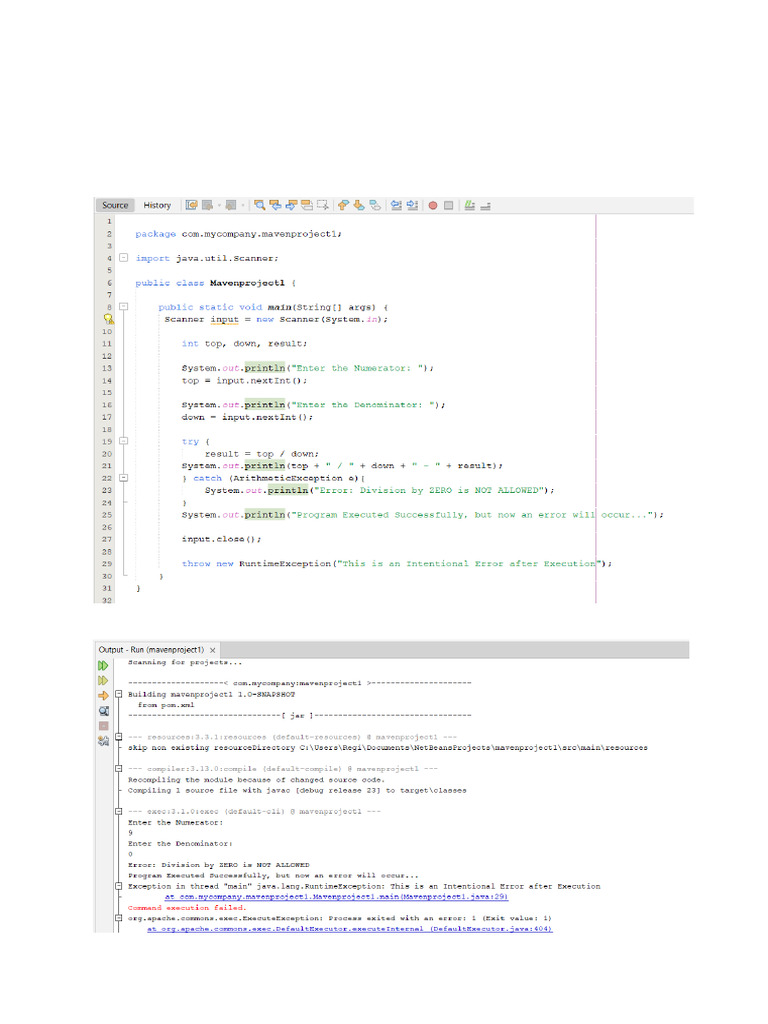Open the Maven settings icon in Output sidebar
Viewport: 768px width, 1024px height.
(x=102, y=741)
